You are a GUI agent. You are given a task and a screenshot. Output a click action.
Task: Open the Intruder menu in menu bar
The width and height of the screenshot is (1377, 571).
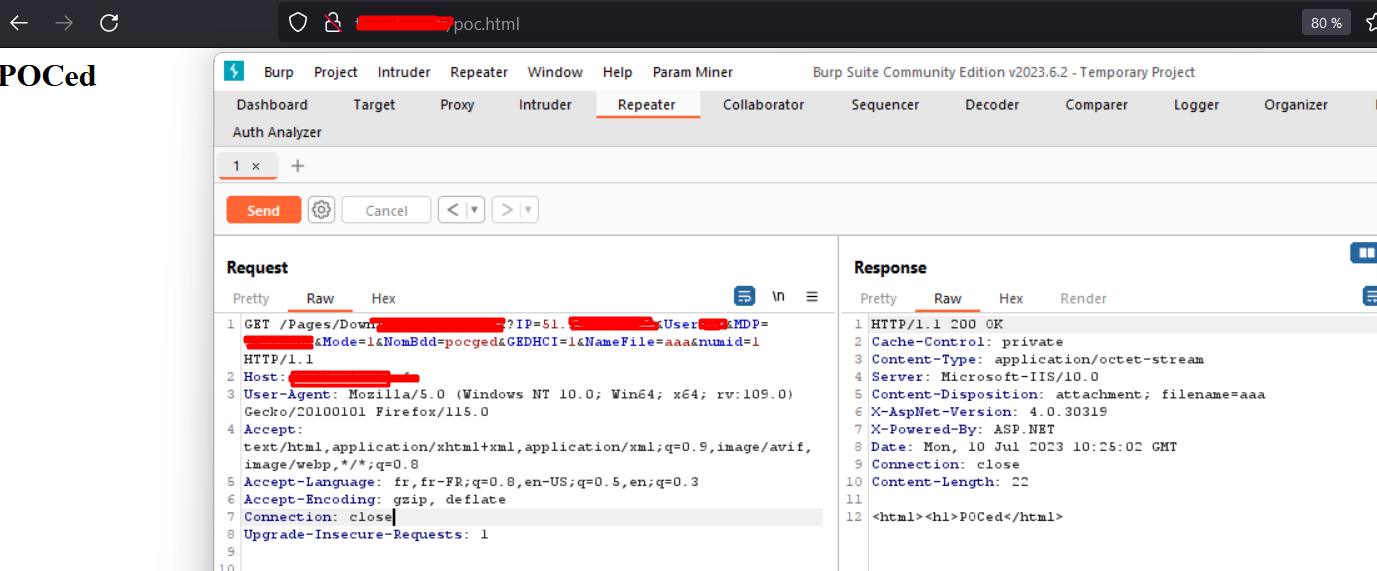404,72
